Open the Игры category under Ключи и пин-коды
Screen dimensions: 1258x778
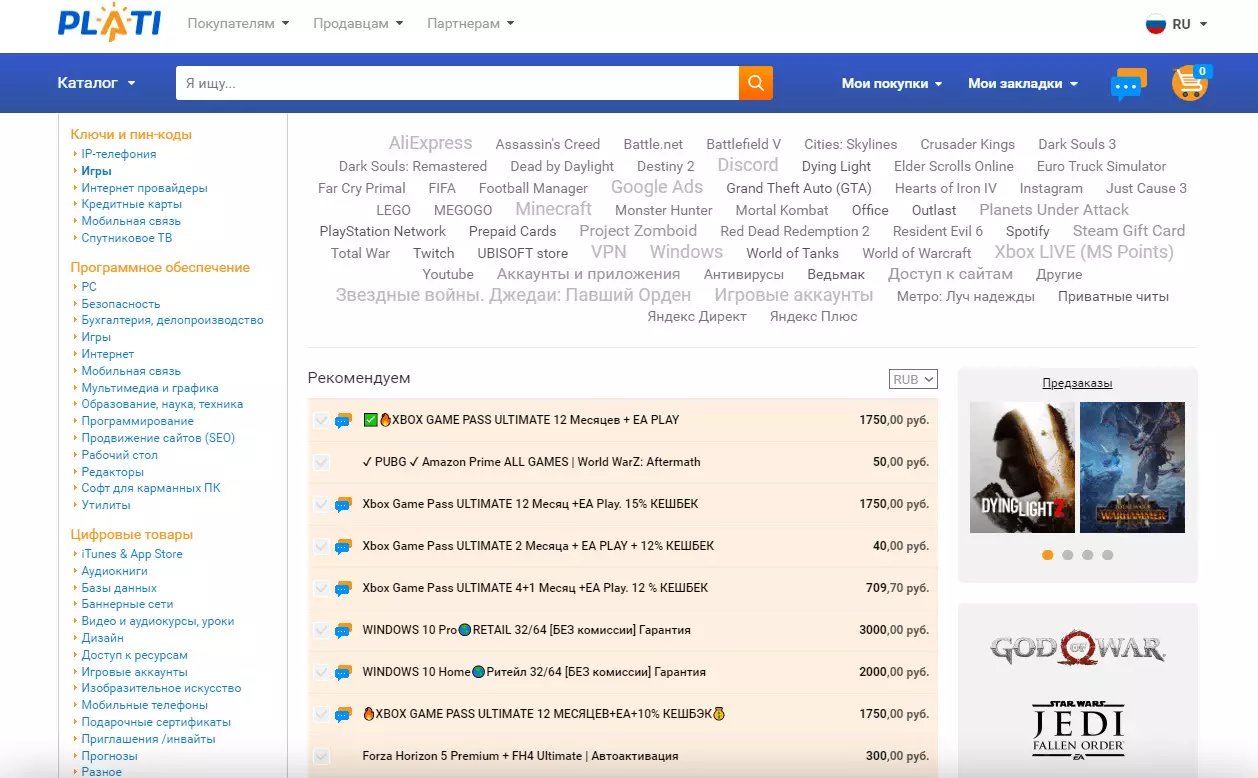pyautogui.click(x=96, y=171)
